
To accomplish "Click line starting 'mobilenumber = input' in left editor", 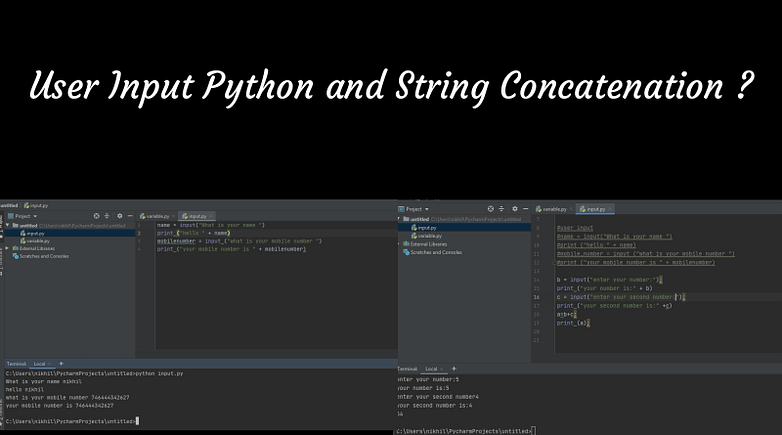I will (x=239, y=241).
